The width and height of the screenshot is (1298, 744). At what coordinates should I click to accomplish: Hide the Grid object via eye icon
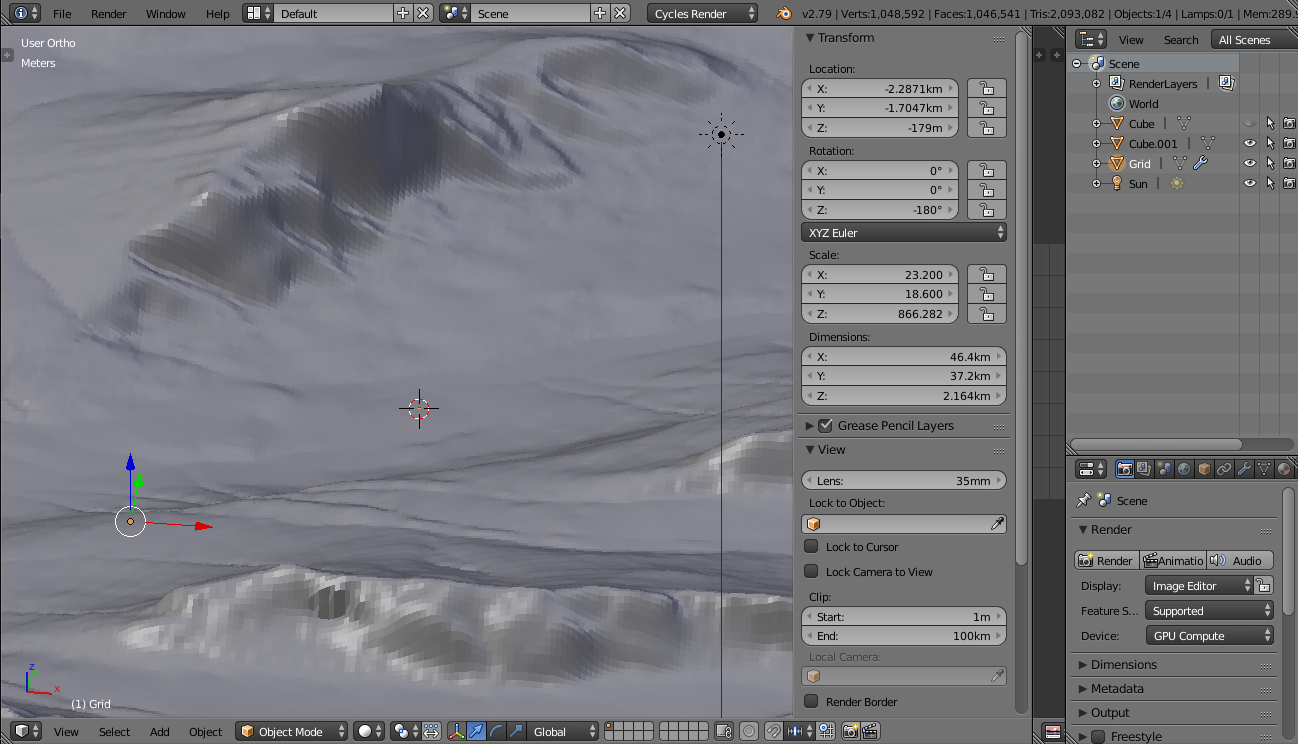[1250, 163]
